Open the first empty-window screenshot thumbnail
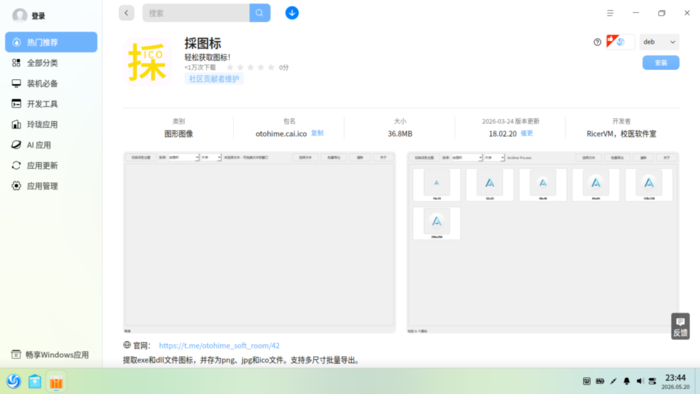This screenshot has height=394, width=700. click(259, 242)
